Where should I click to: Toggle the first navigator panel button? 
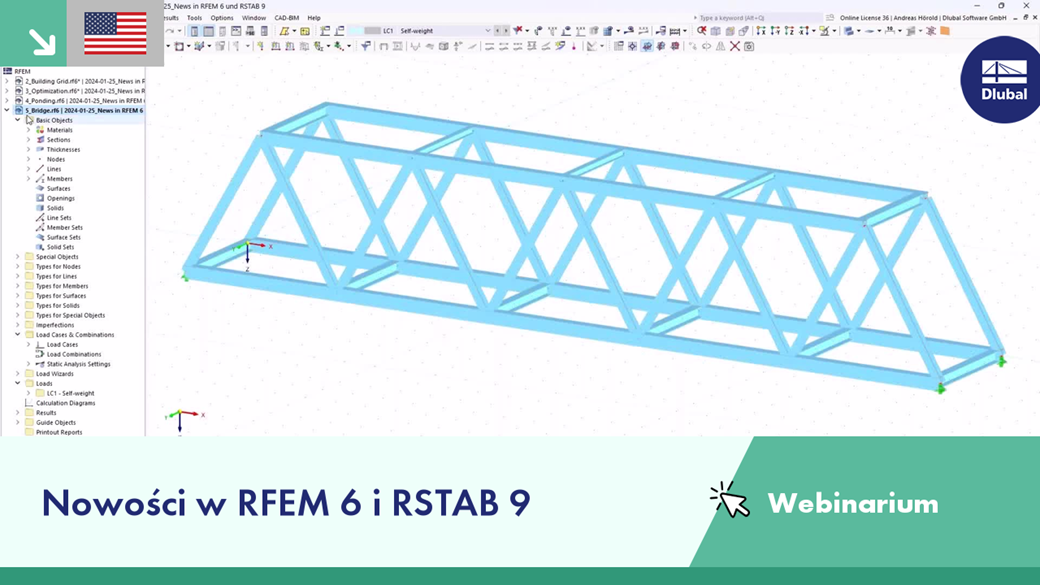point(194,31)
